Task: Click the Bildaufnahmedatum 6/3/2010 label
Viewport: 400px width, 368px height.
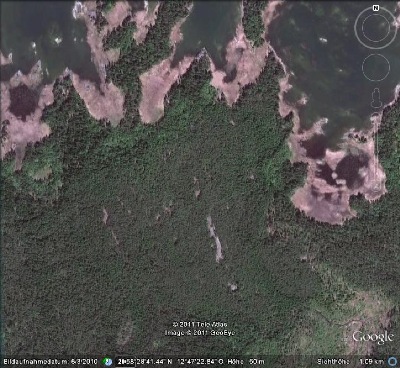Action: 51,361
